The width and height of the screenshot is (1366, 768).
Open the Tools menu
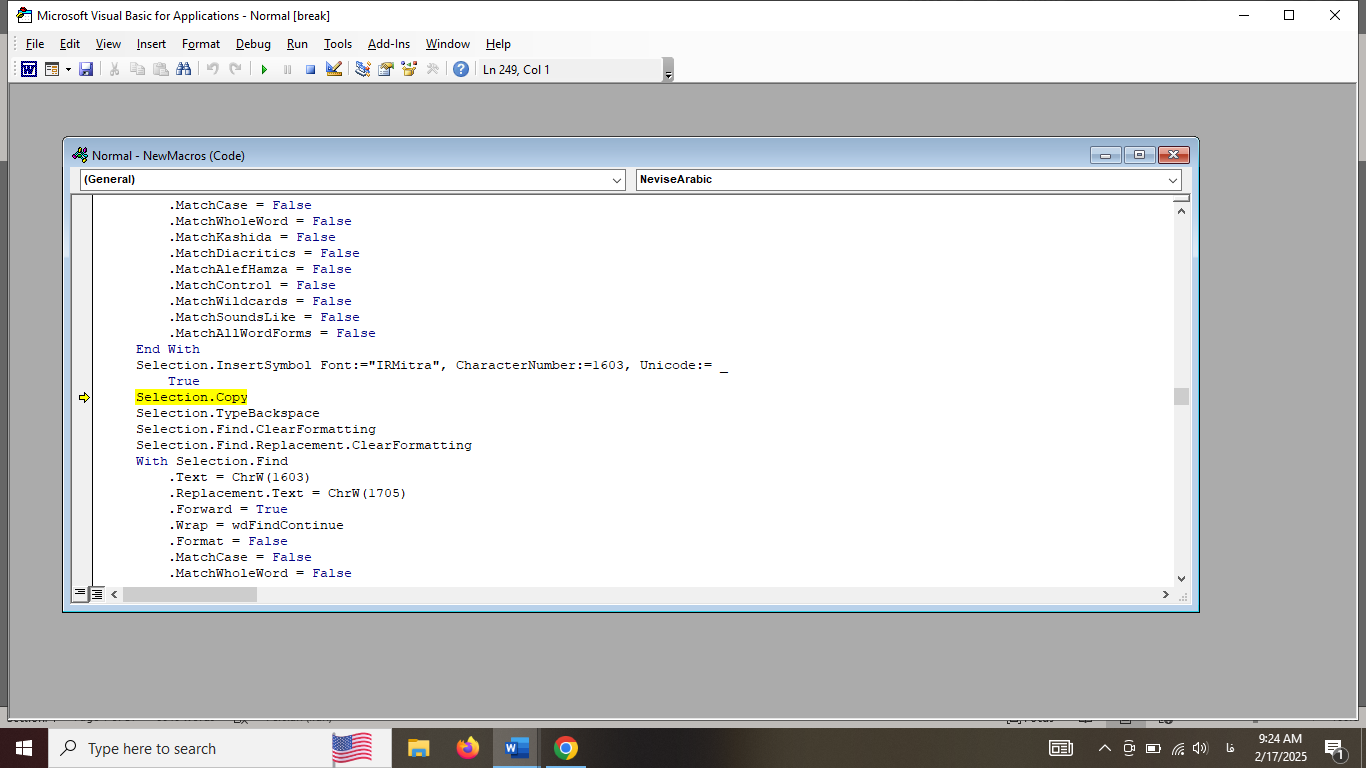tap(338, 44)
